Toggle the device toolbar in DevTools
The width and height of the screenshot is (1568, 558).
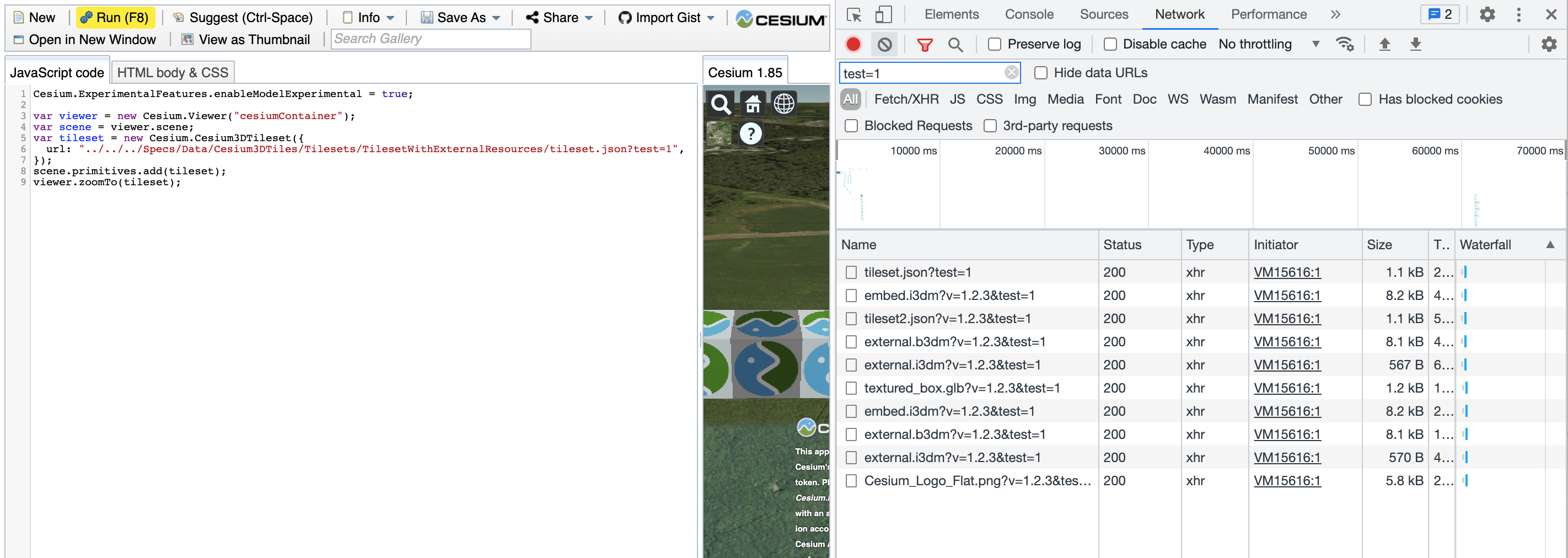(883, 14)
